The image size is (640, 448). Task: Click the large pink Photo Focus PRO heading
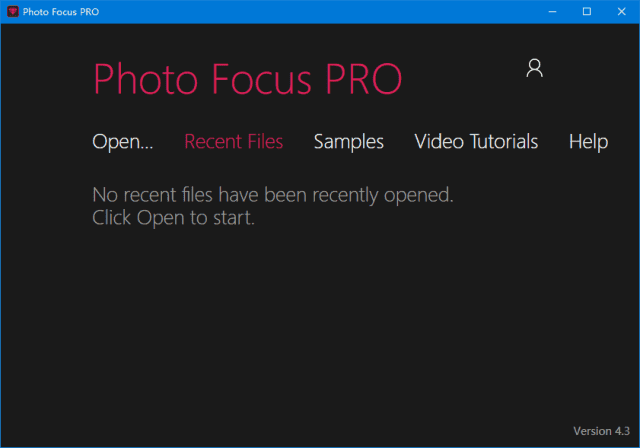(x=247, y=79)
